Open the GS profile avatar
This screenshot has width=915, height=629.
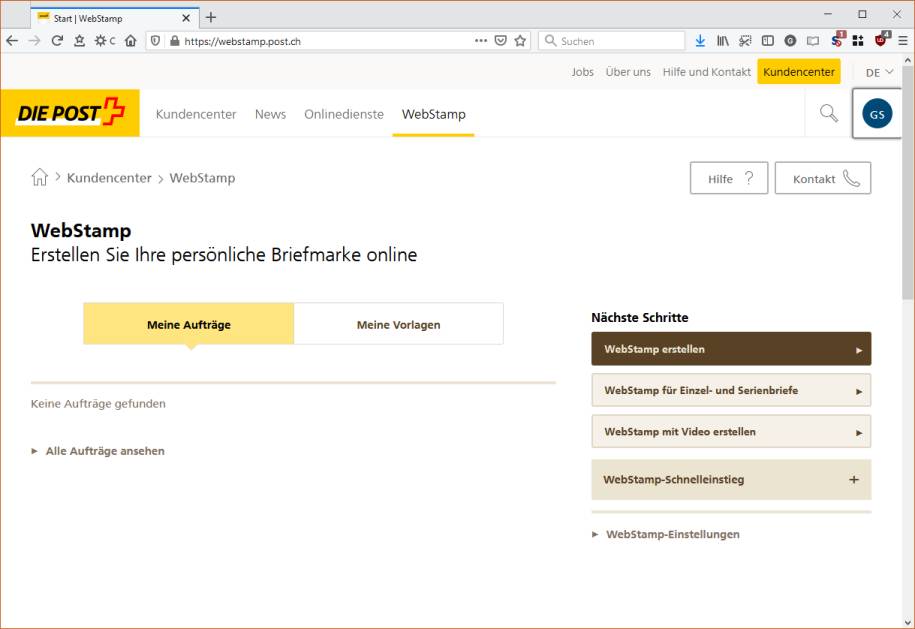tap(876, 113)
